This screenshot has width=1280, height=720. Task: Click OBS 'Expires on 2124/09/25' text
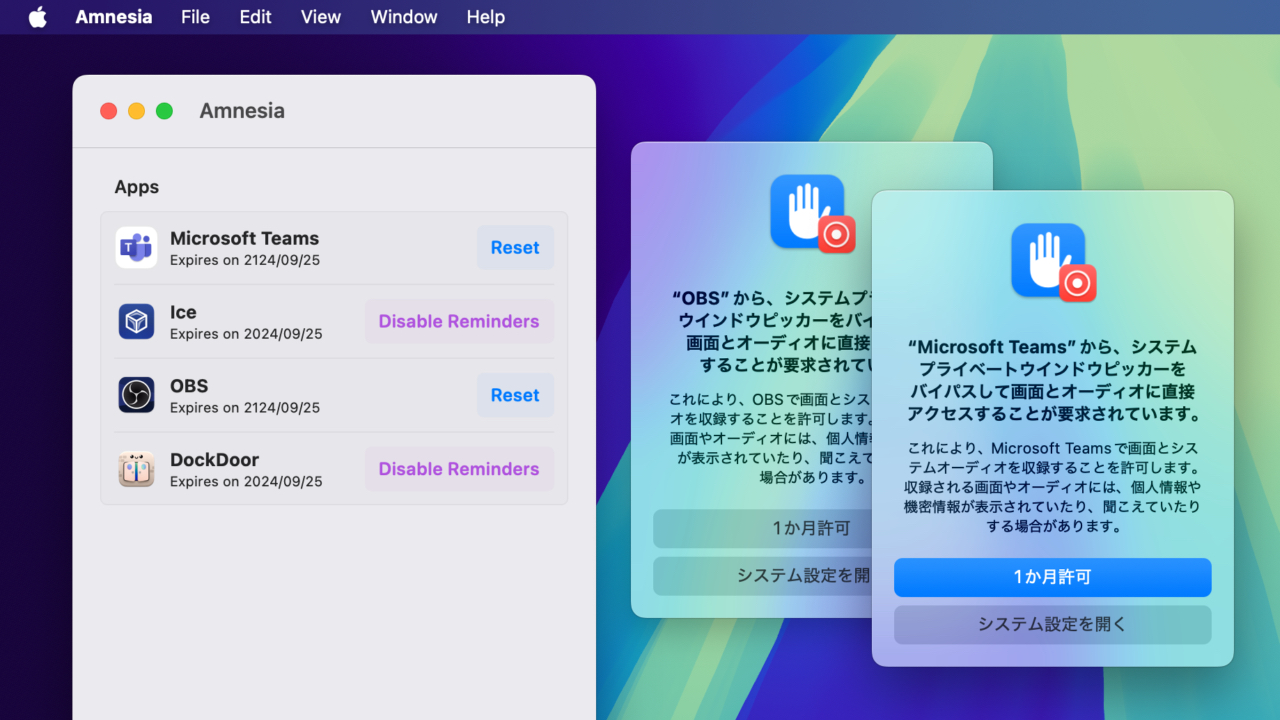click(245, 408)
